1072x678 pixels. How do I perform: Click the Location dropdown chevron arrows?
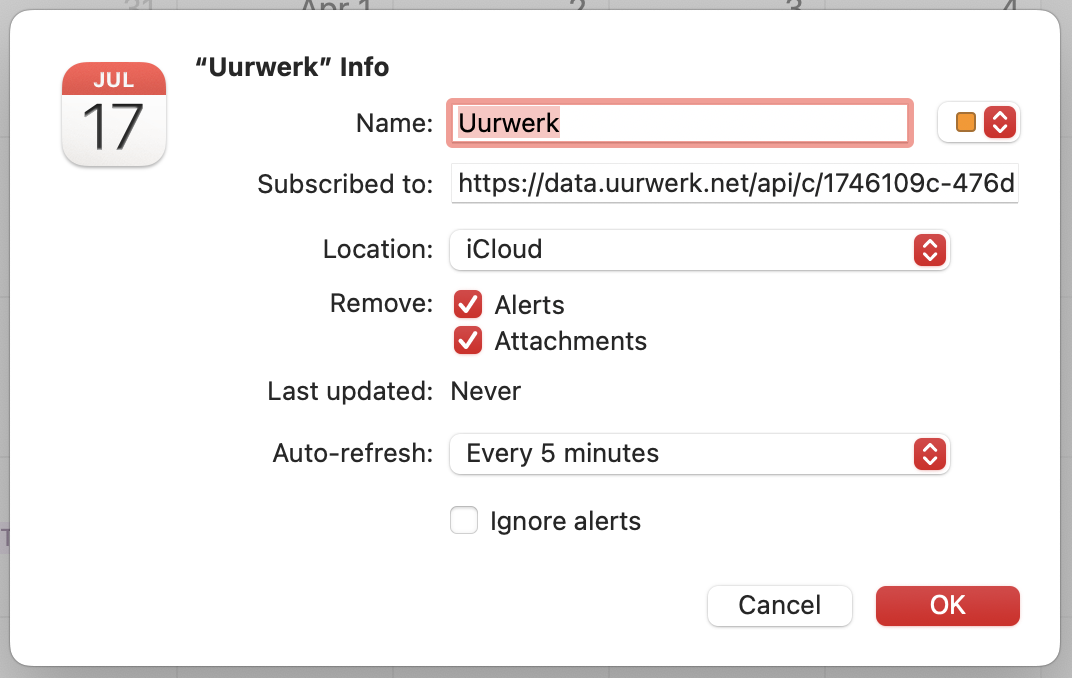tap(930, 249)
